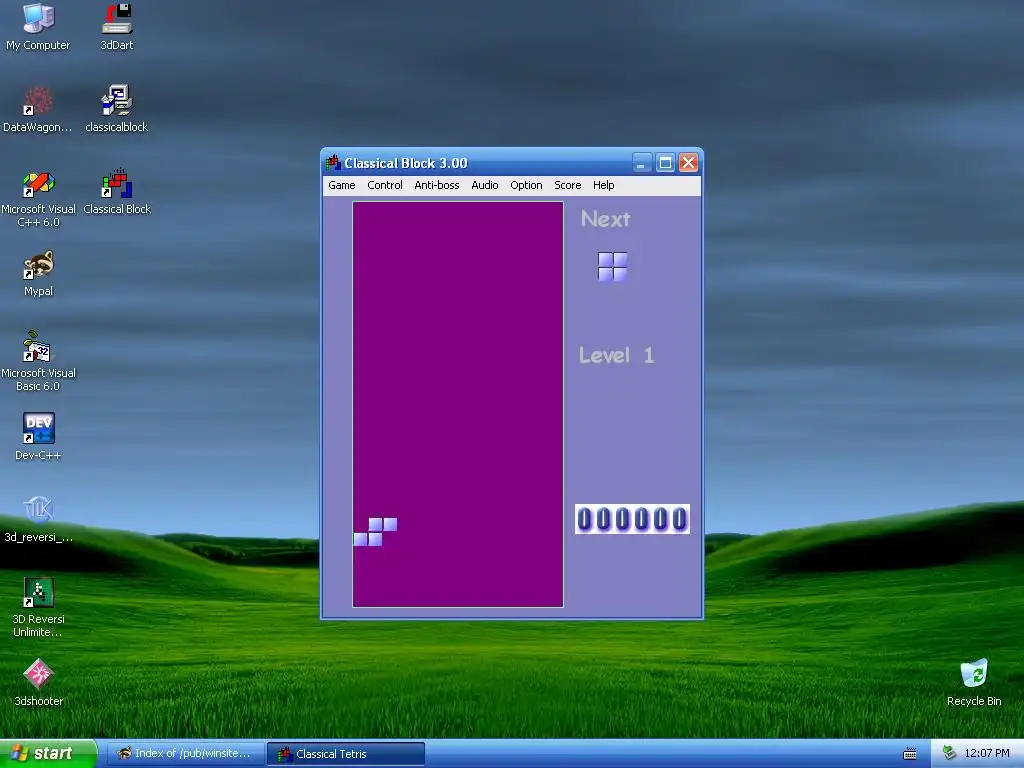
Task: Minimize the Classical Block window
Action: tap(642, 163)
